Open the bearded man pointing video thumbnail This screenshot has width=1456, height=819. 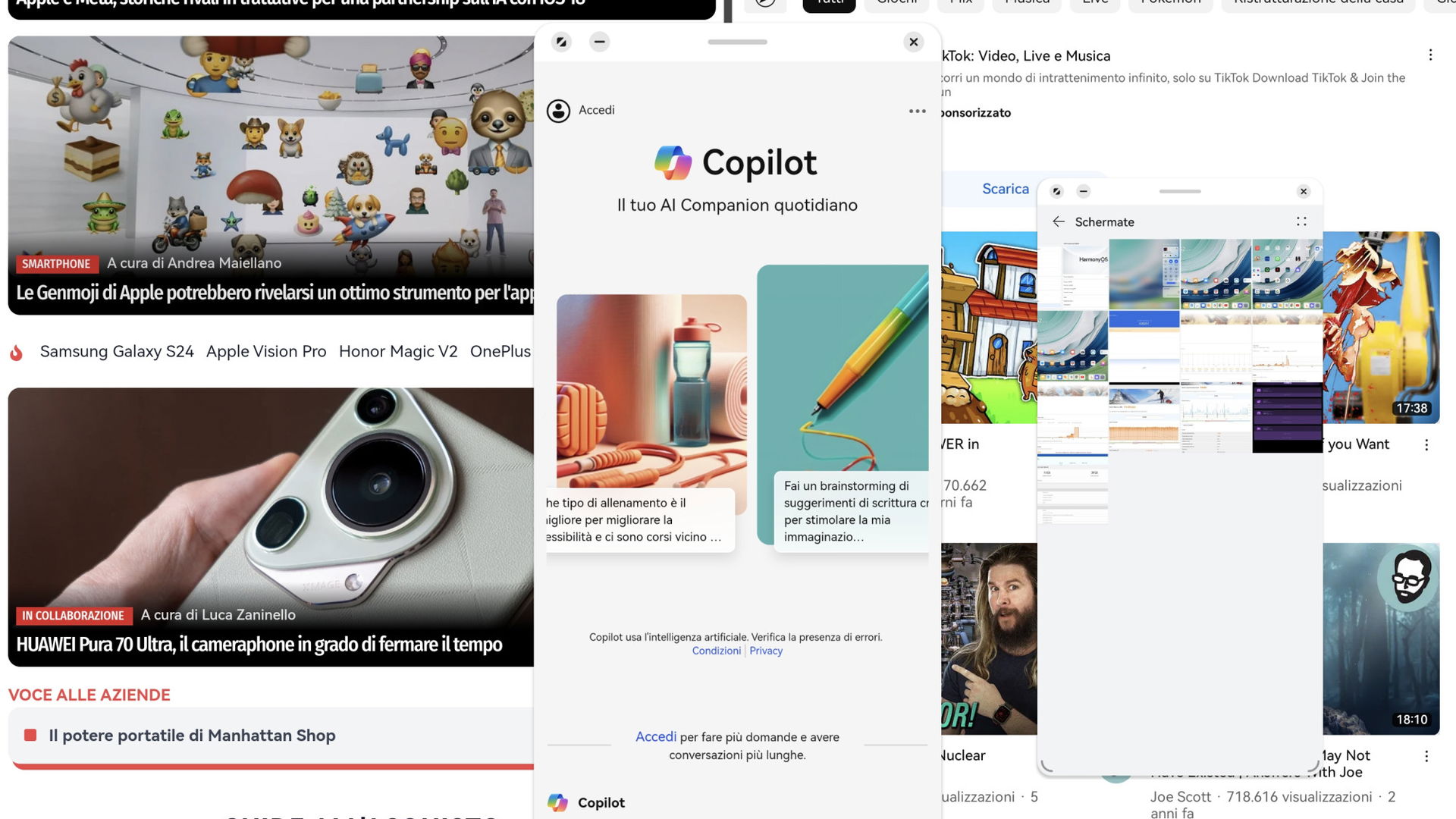coord(989,639)
